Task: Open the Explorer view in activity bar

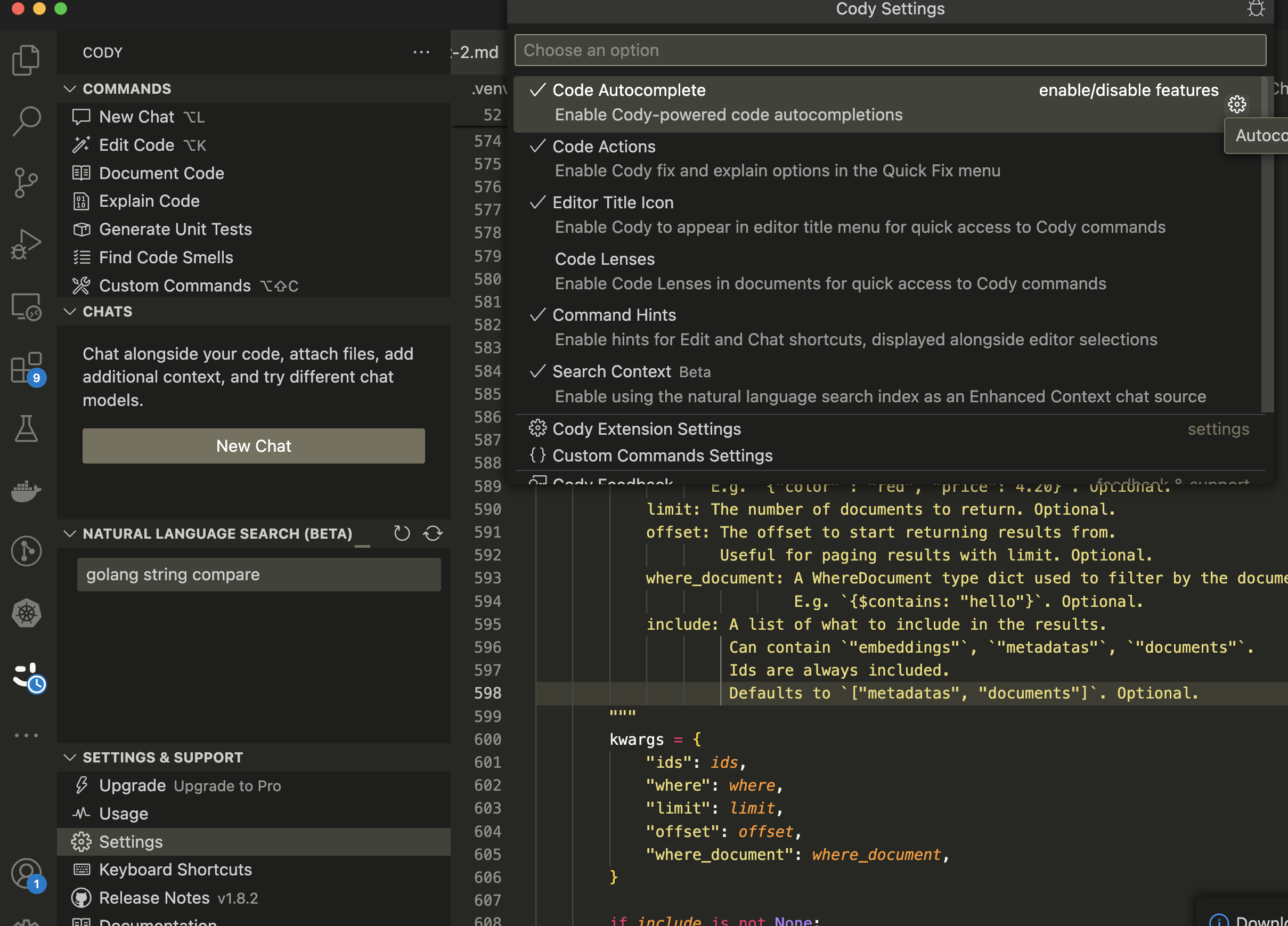Action: [x=26, y=60]
